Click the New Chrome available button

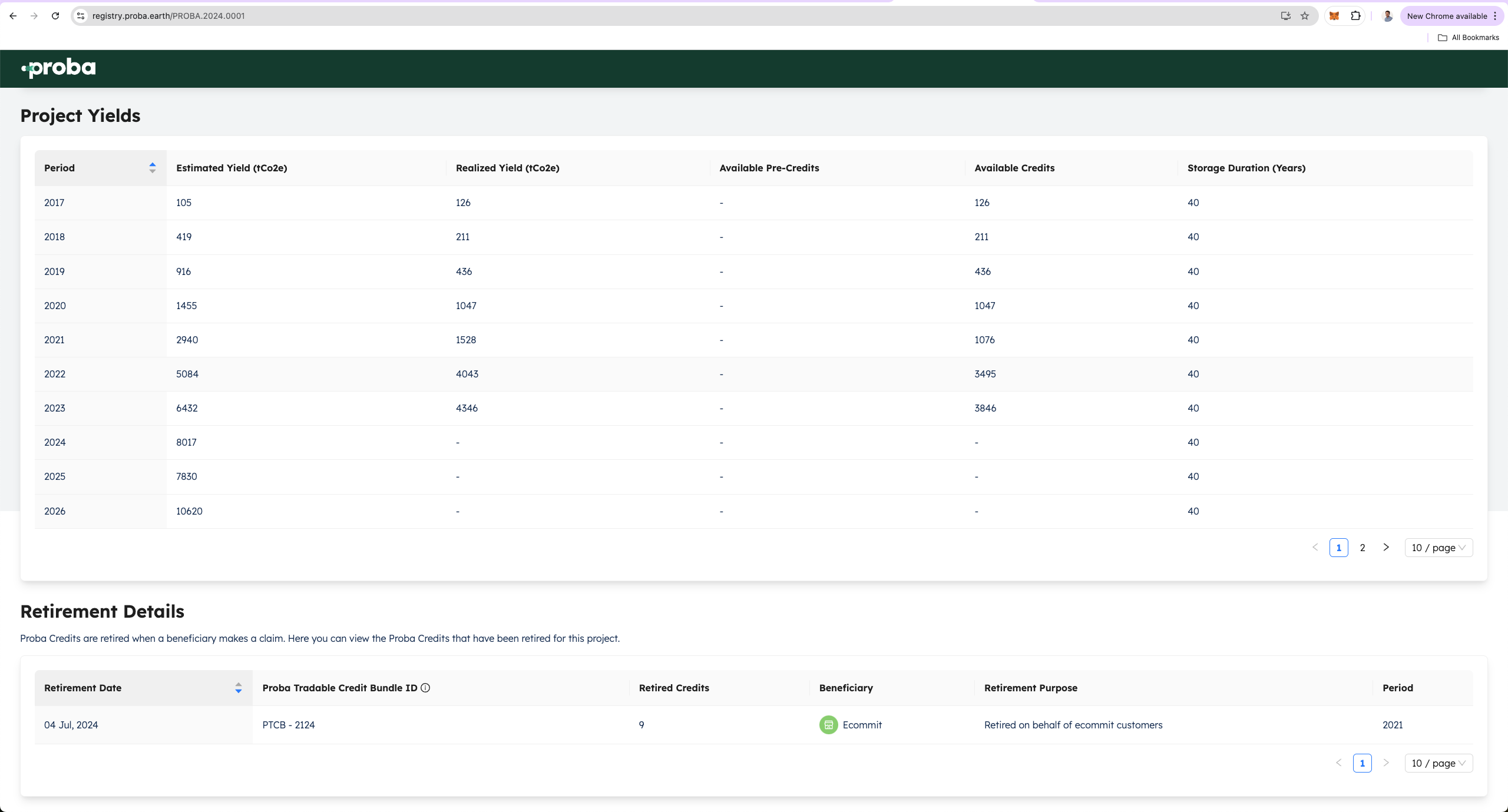tap(1447, 16)
